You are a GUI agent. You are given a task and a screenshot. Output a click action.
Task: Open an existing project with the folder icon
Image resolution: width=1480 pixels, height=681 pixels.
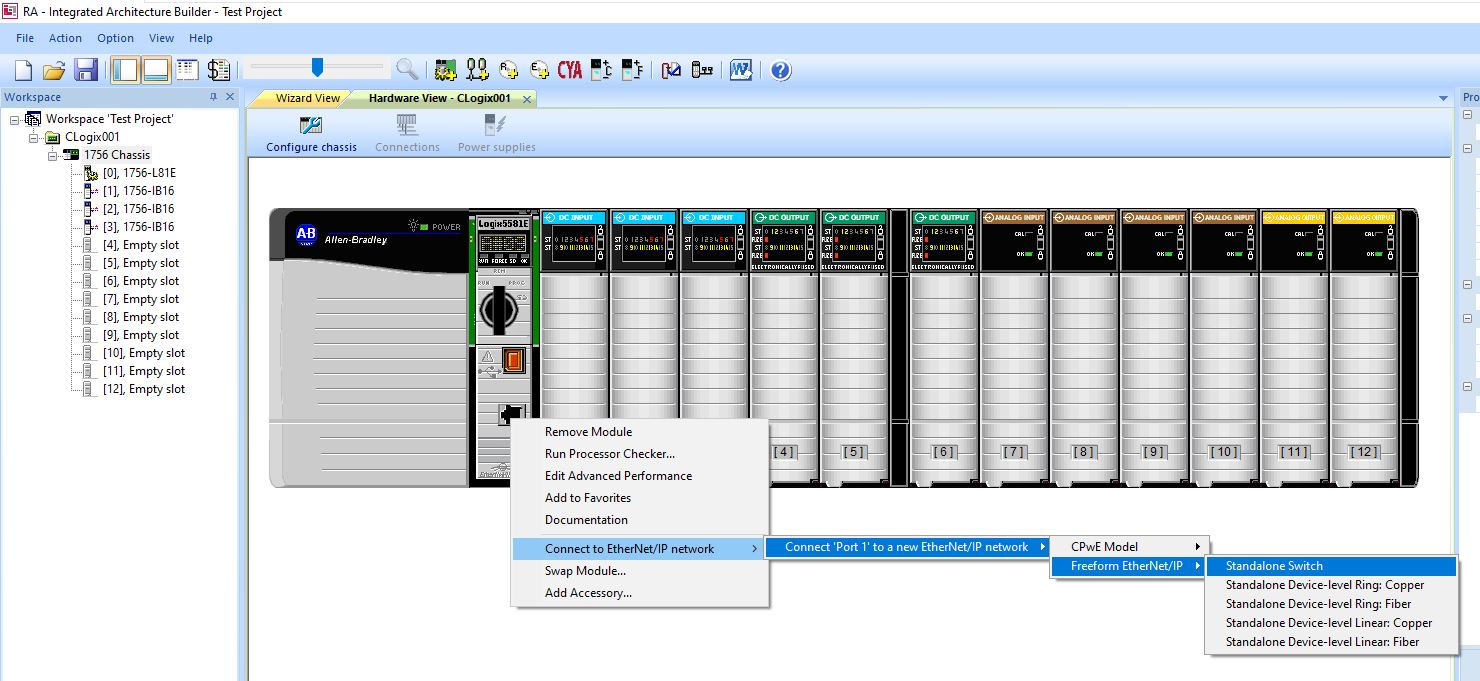point(54,70)
